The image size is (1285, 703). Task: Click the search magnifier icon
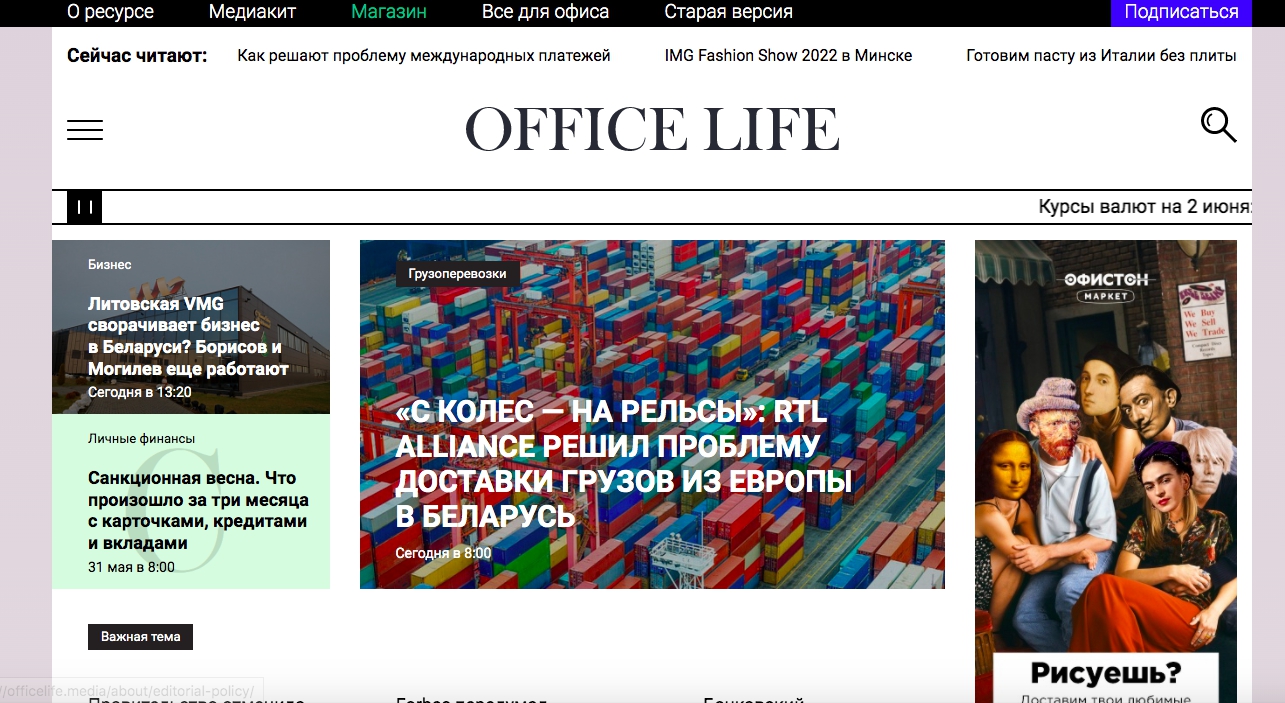[x=1218, y=126]
